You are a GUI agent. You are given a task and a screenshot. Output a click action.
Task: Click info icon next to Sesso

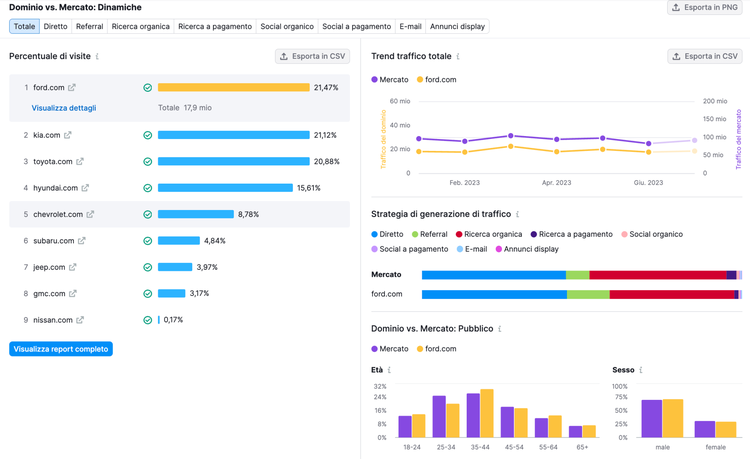(x=640, y=370)
